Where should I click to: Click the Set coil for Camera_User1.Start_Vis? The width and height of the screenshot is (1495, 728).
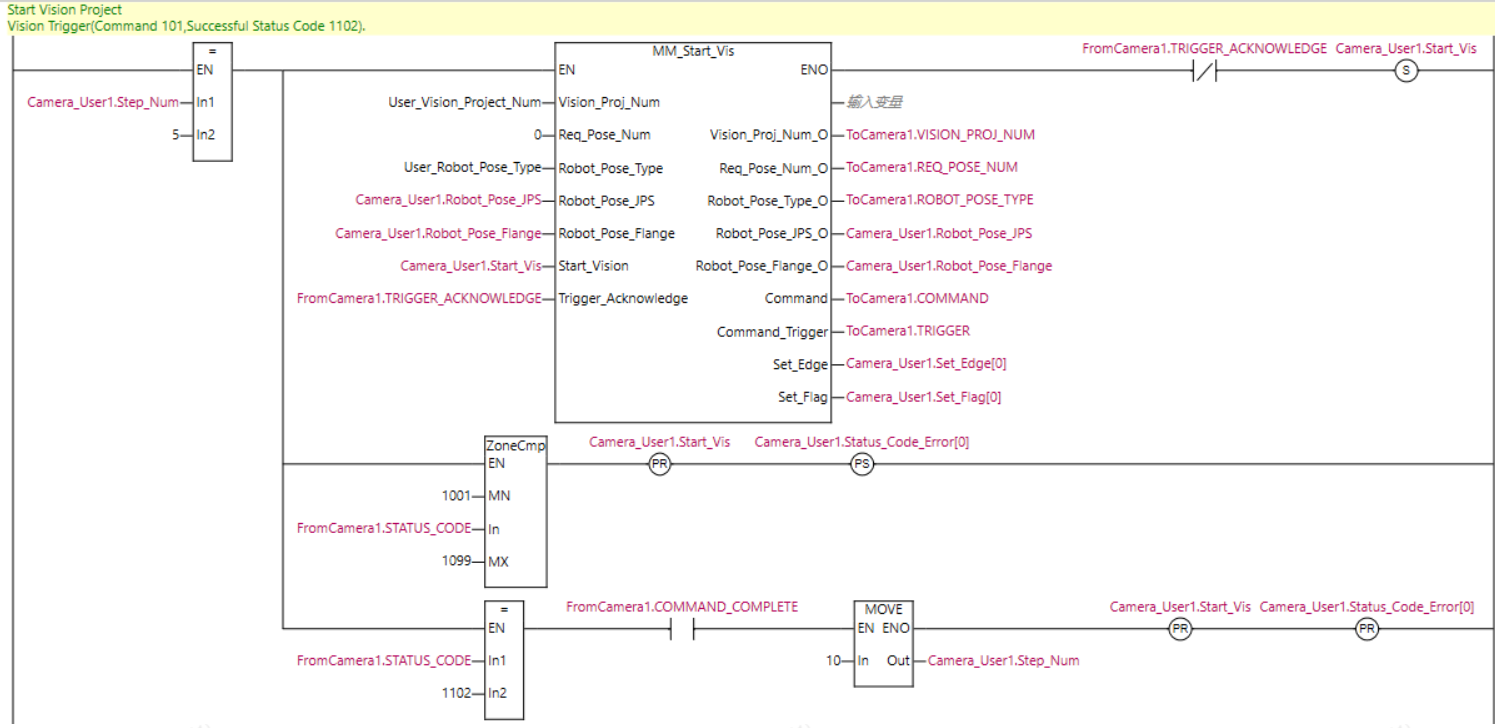1406,70
